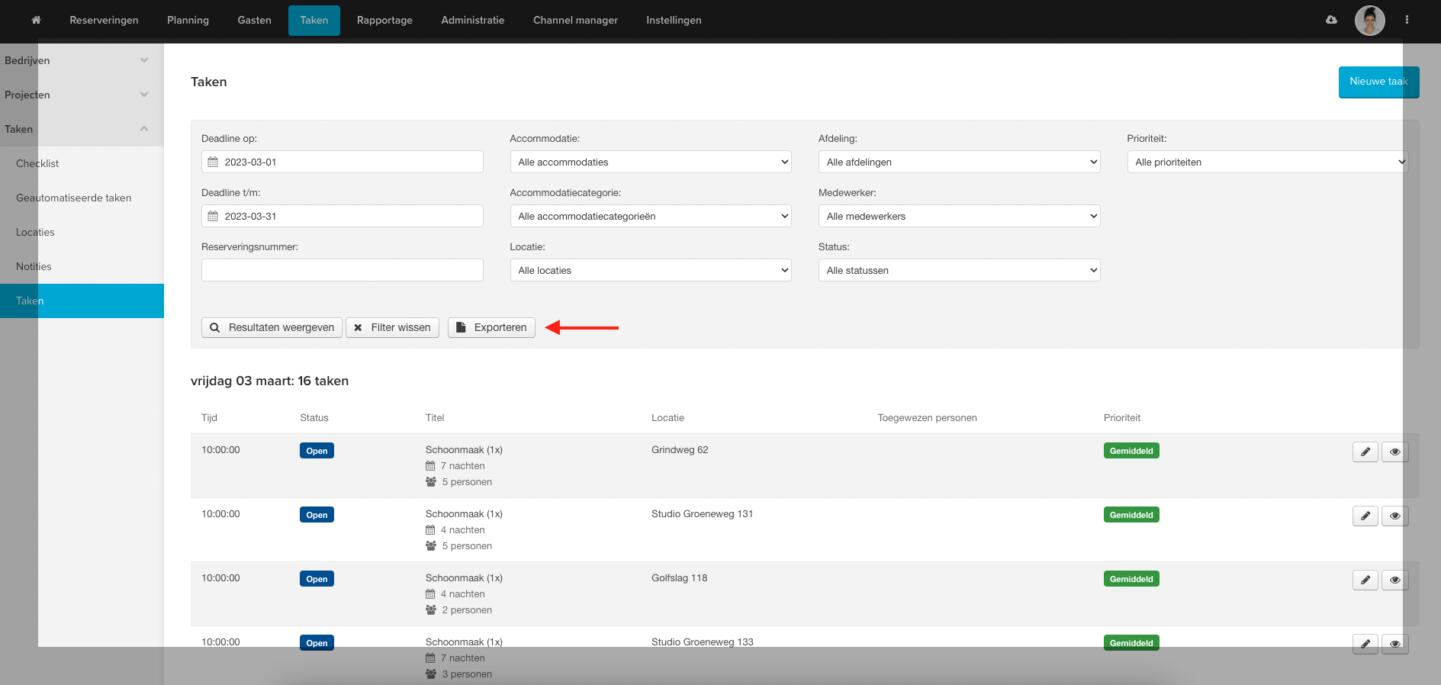Open the Rapportage menu
1441x685 pixels.
click(384, 20)
